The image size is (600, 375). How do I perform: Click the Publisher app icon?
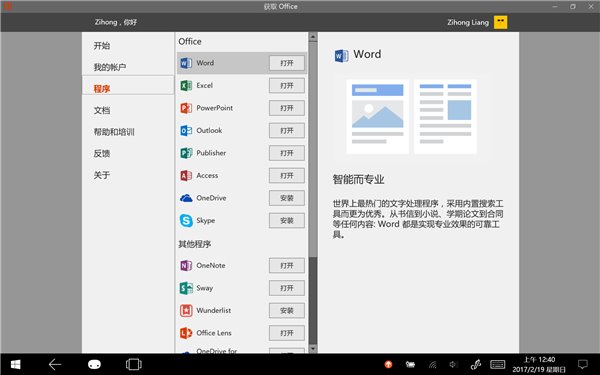(186, 153)
